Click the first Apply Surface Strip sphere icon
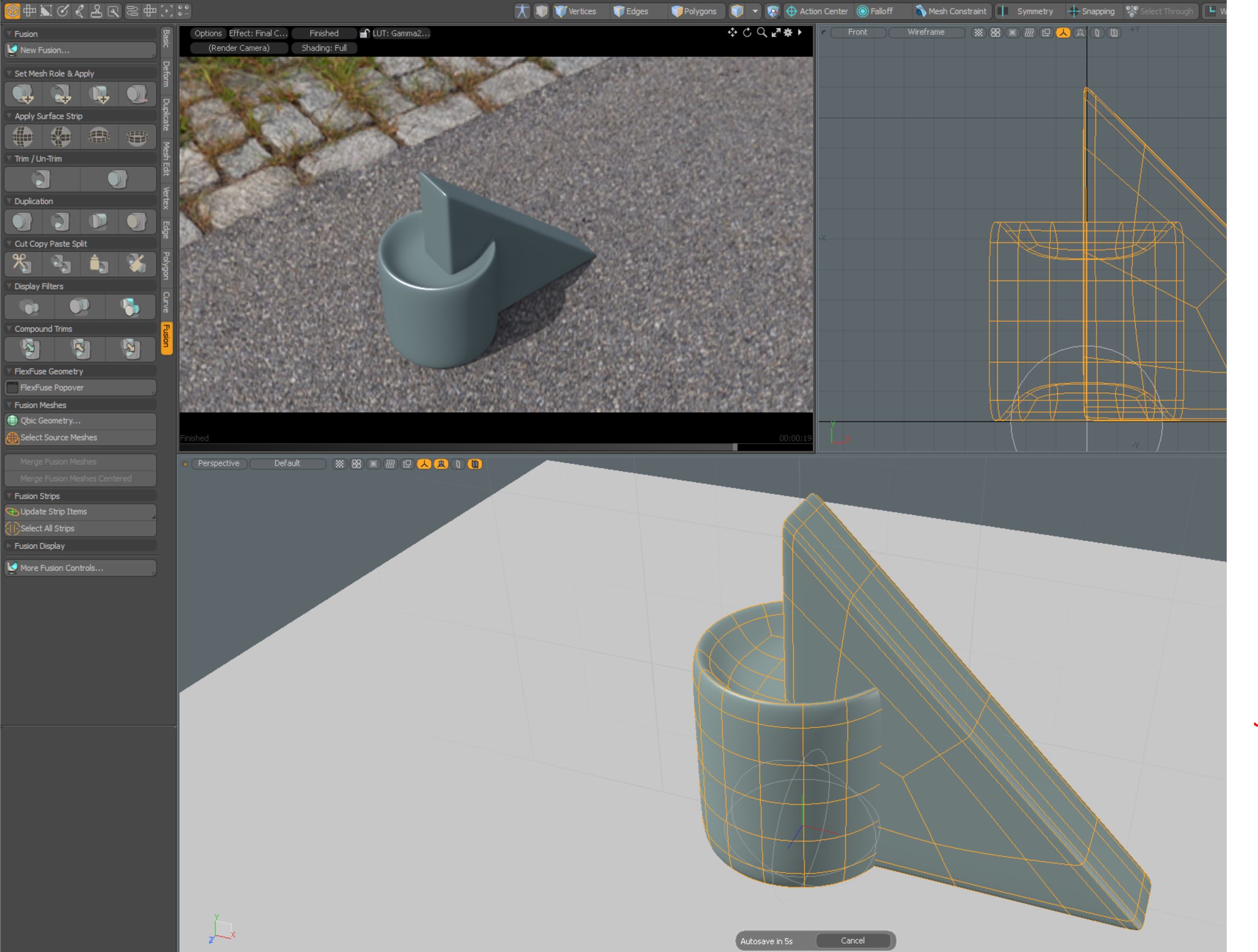 pos(23,136)
